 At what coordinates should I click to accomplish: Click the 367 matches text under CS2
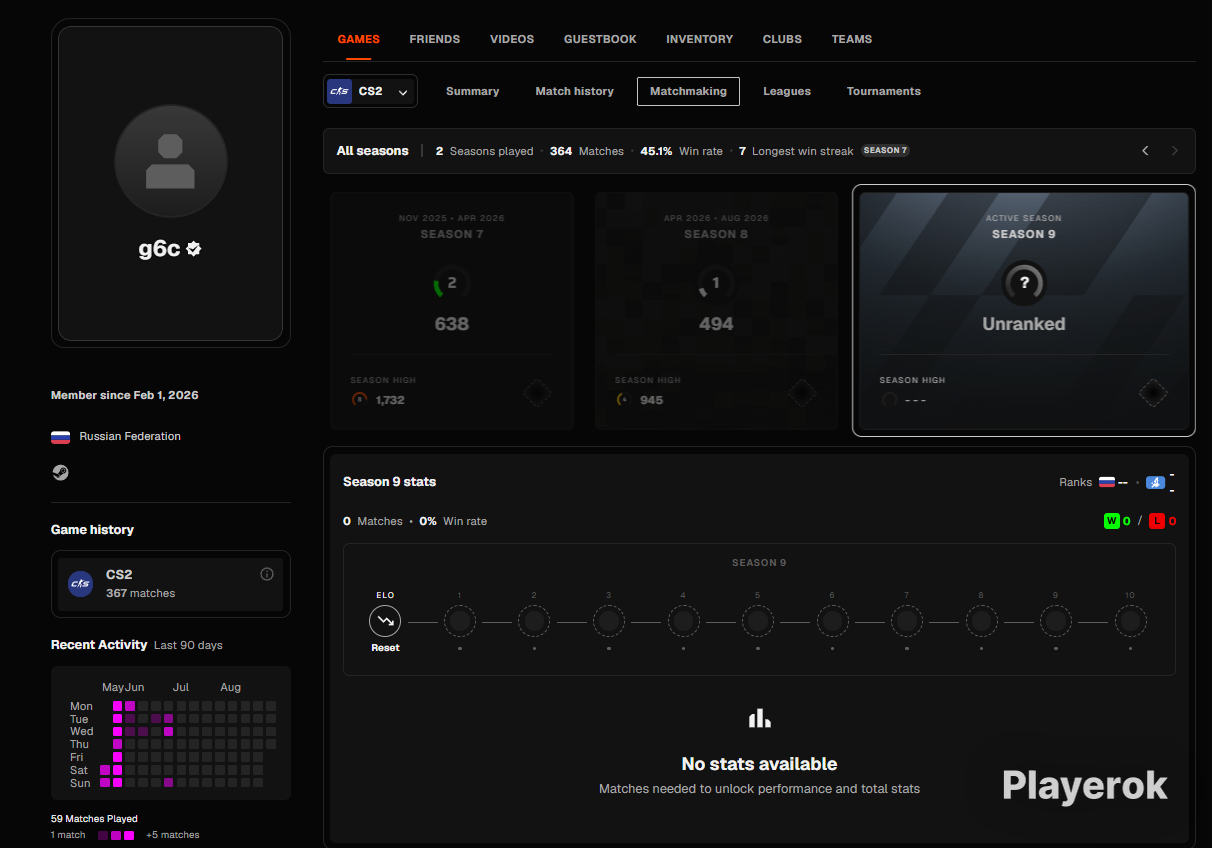pyautogui.click(x=140, y=593)
